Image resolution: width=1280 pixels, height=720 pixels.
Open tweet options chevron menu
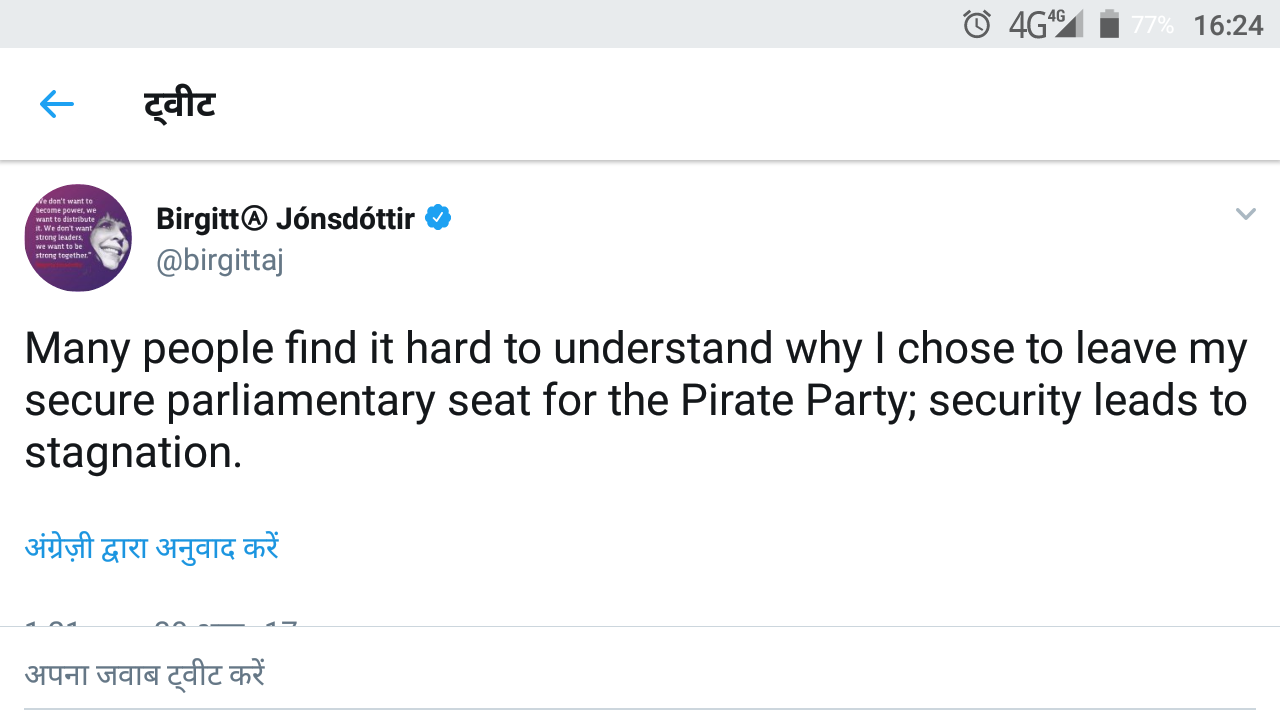(x=1245, y=214)
